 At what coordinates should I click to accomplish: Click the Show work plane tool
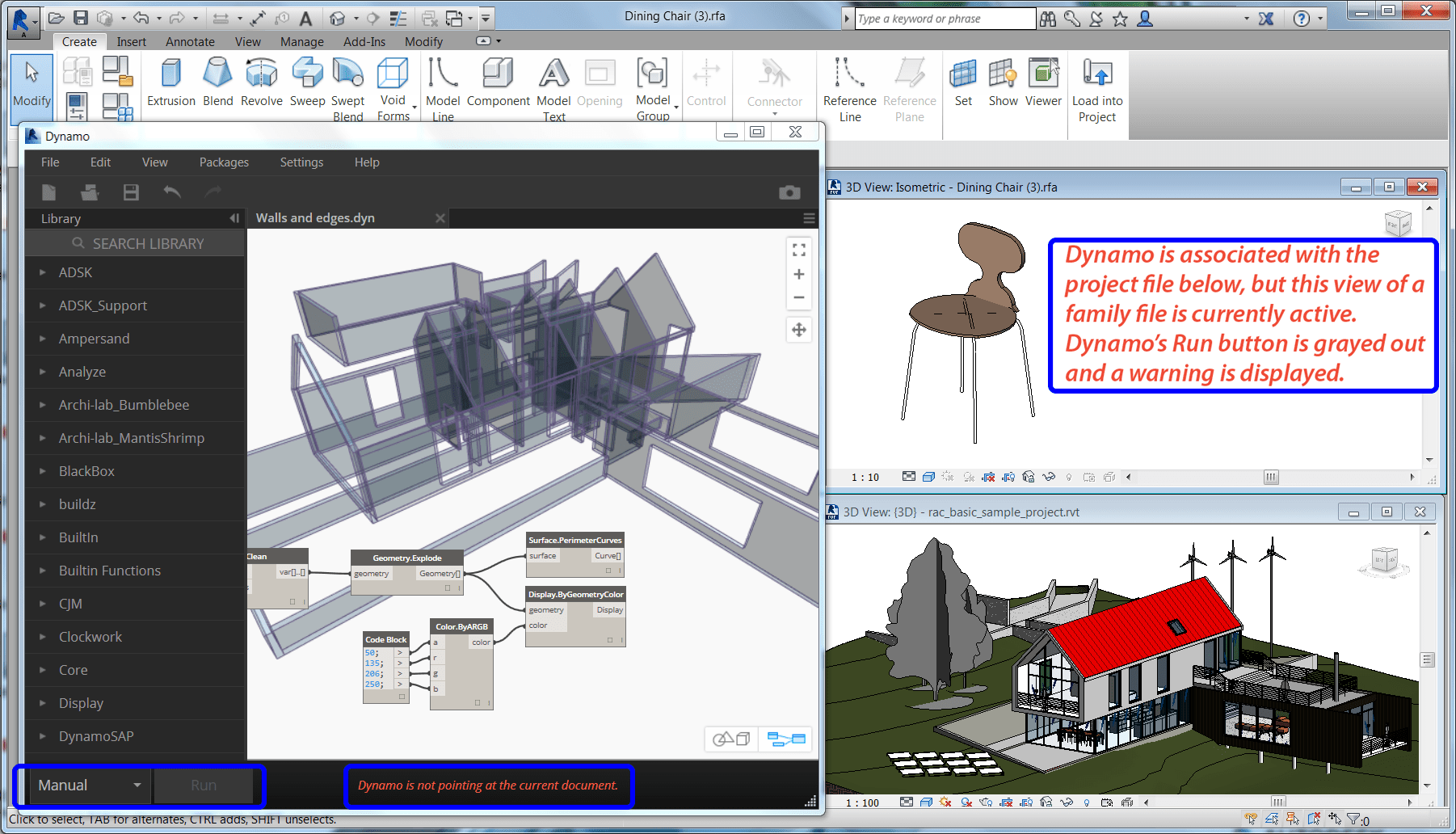1003,82
